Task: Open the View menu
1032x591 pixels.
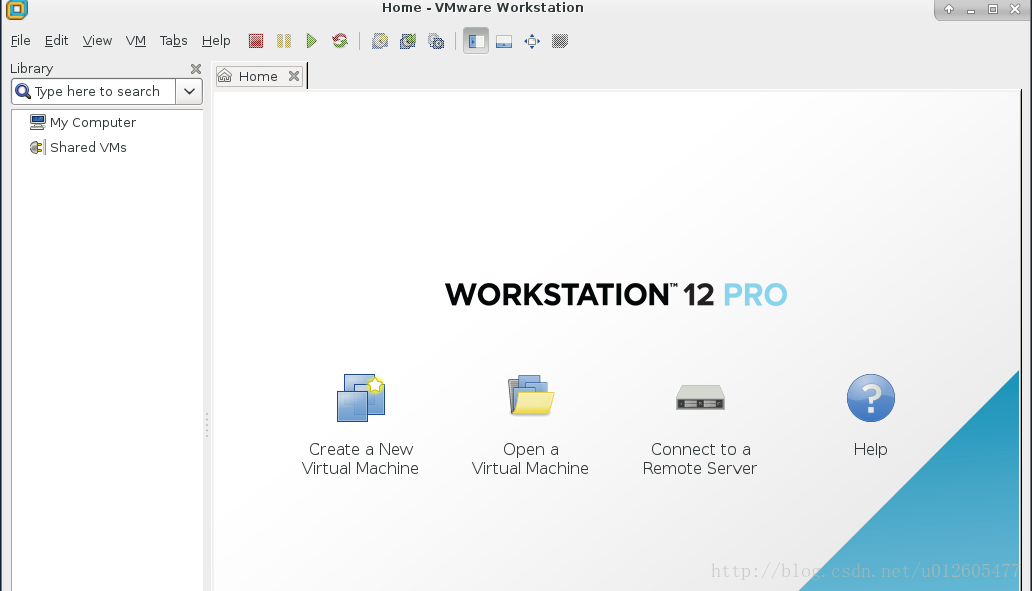Action: [97, 41]
